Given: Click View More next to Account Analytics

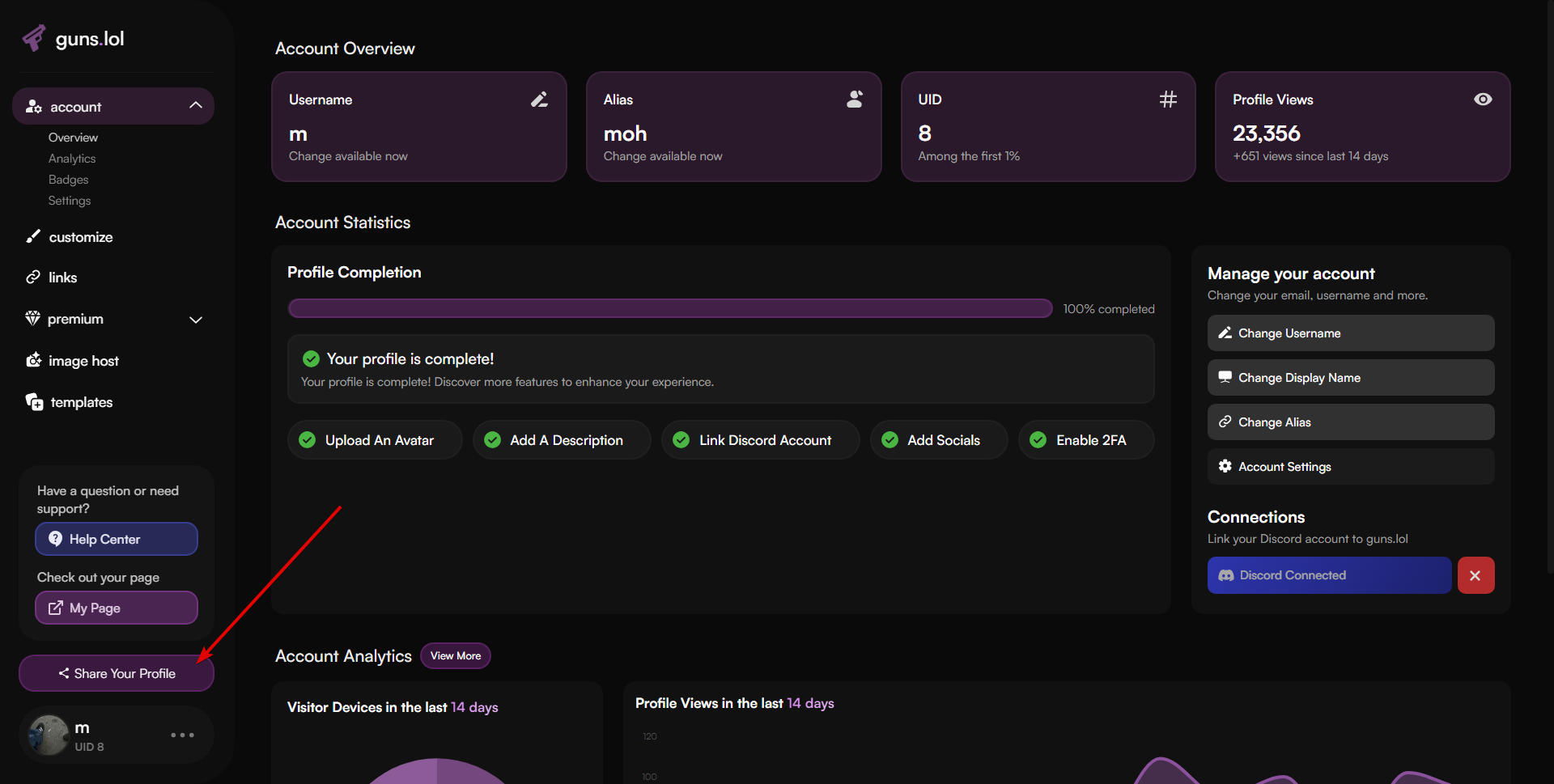Looking at the screenshot, I should coord(456,655).
